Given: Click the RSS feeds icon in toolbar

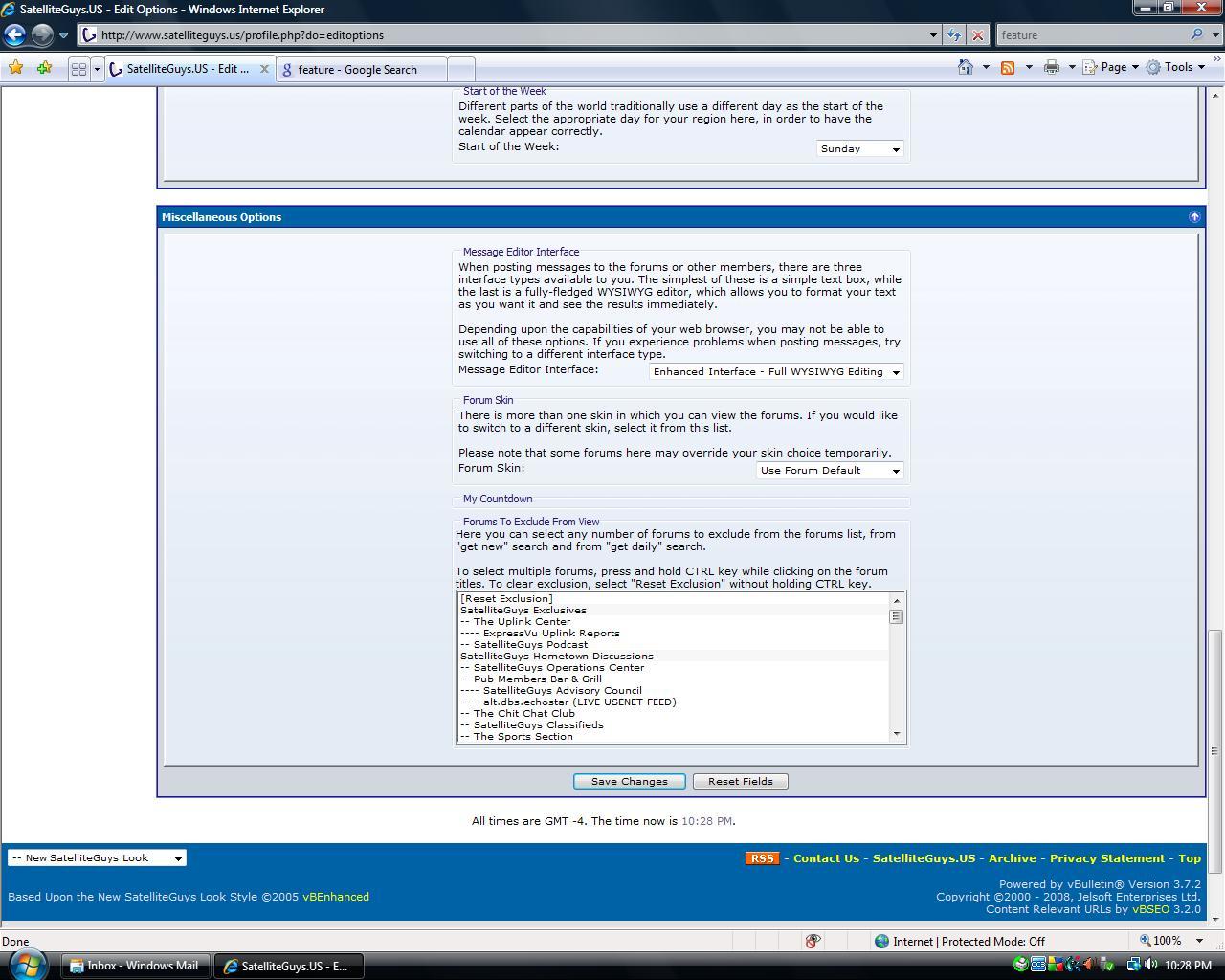Looking at the screenshot, I should coord(1008,67).
